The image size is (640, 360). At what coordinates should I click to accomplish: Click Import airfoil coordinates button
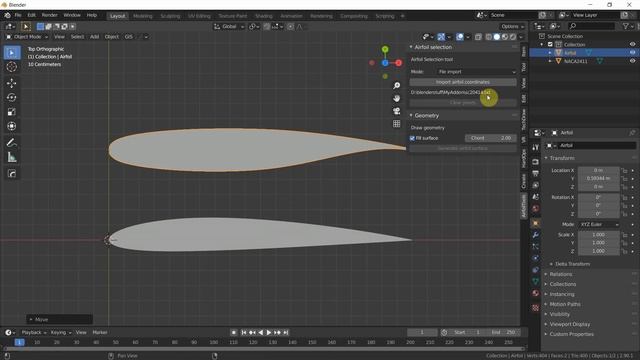463,82
